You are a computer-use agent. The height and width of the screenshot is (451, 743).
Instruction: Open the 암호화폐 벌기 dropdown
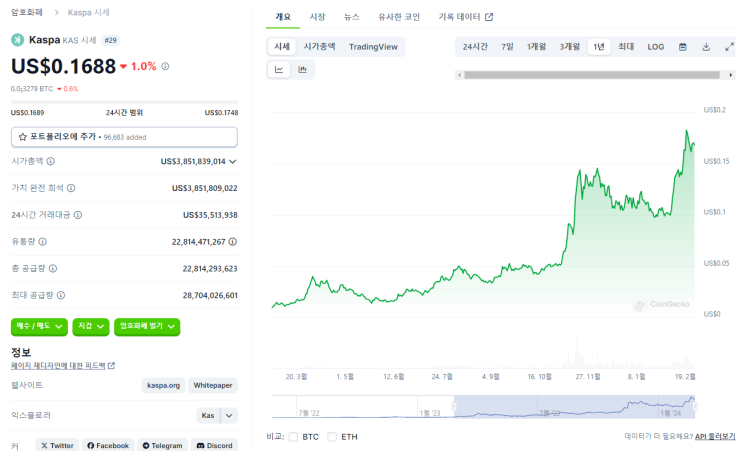(x=147, y=326)
